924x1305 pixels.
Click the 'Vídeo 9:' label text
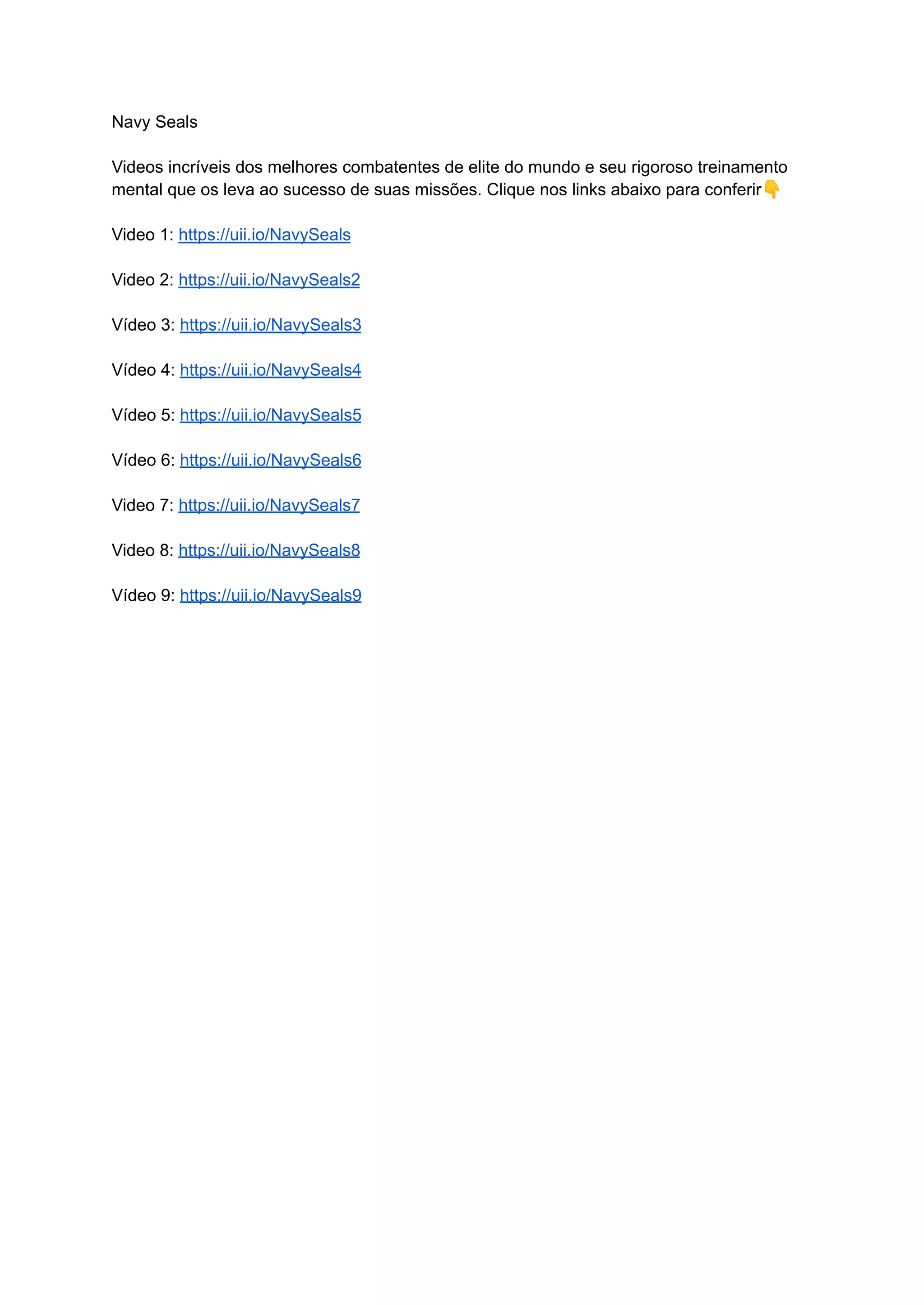click(x=143, y=595)
